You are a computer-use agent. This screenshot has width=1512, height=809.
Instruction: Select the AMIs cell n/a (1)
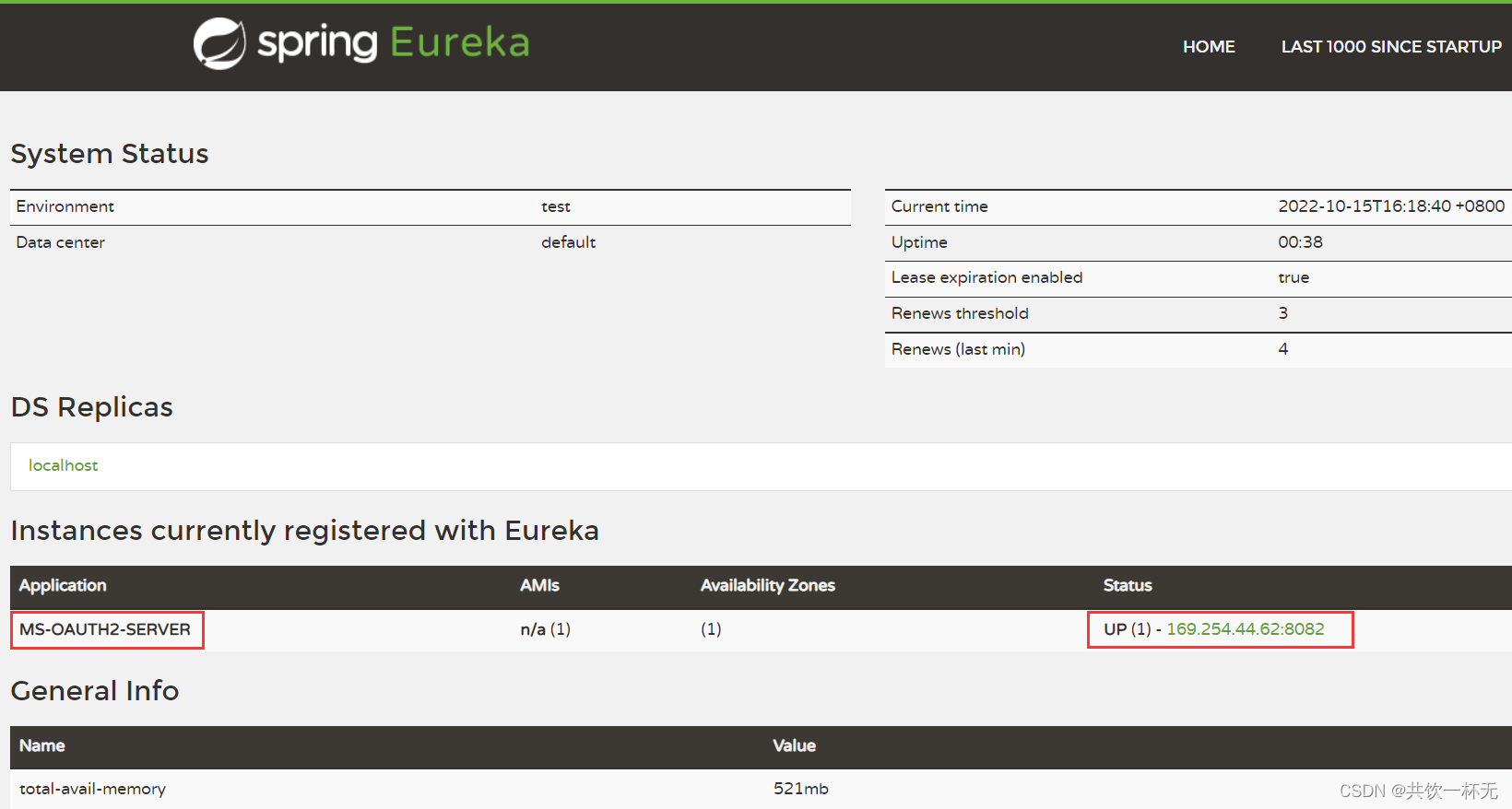pyautogui.click(x=546, y=629)
